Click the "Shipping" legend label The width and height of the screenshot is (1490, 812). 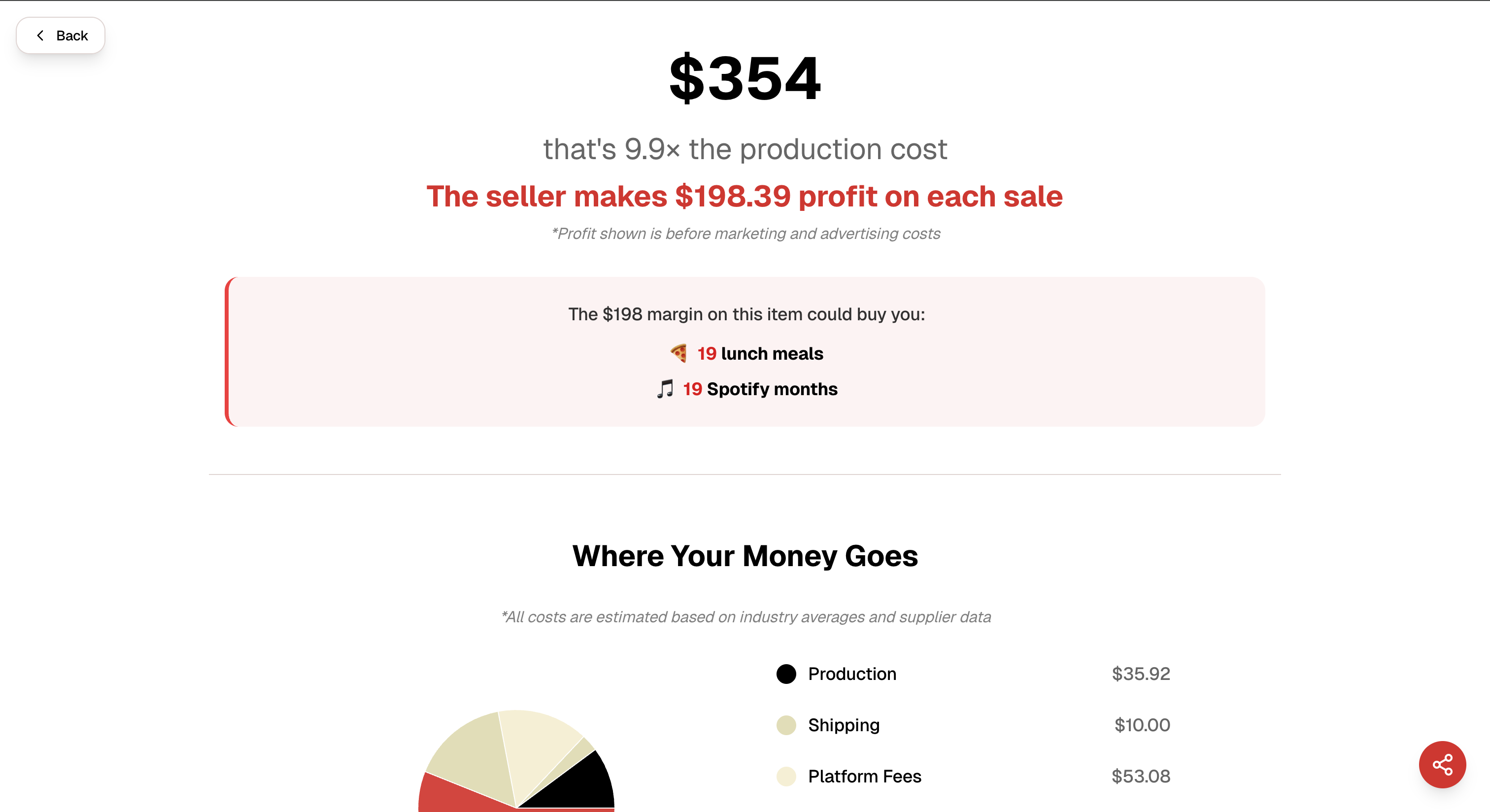click(x=844, y=725)
